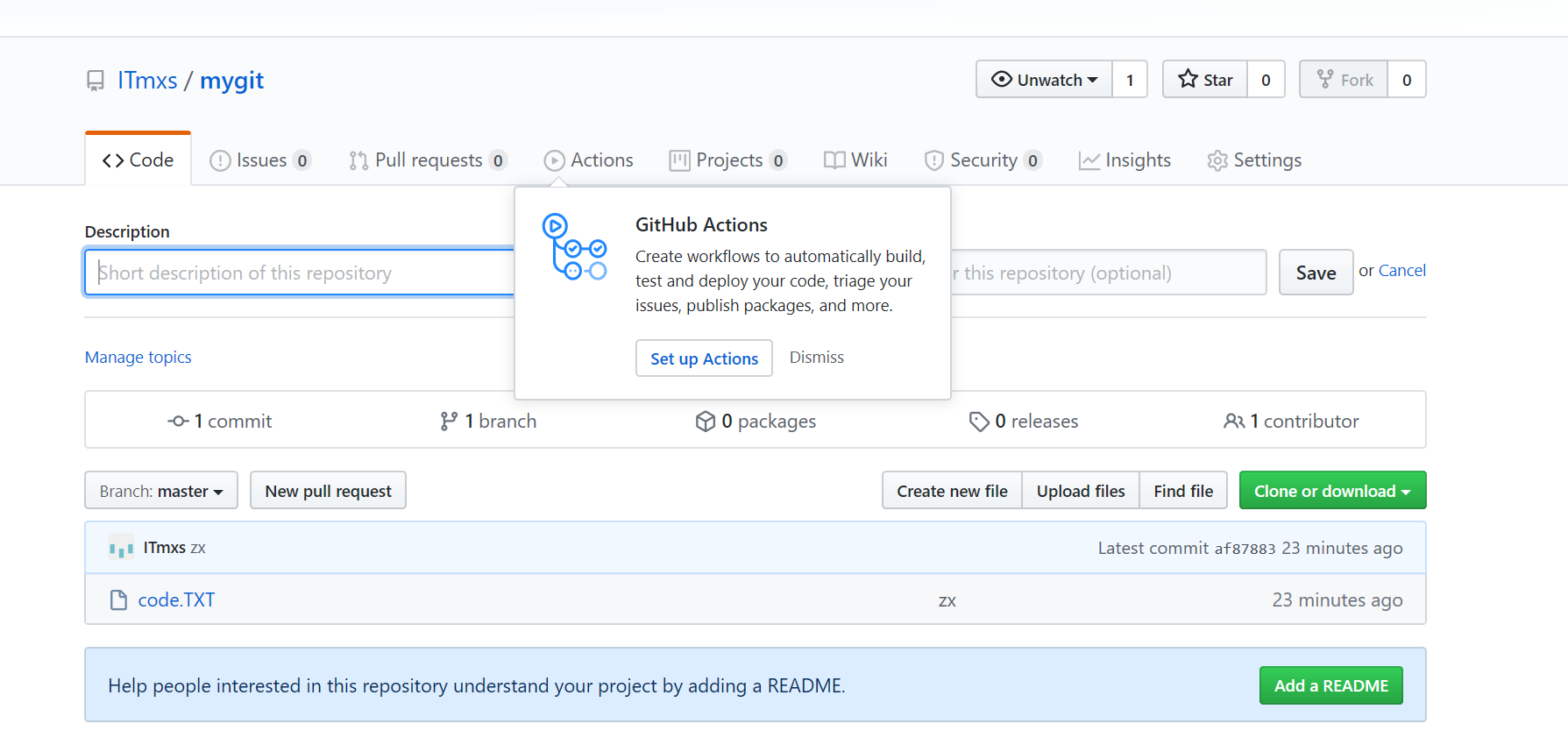Click the repository book icon beside ITmxs
Viewport: 1568px width, 752px height.
point(96,81)
